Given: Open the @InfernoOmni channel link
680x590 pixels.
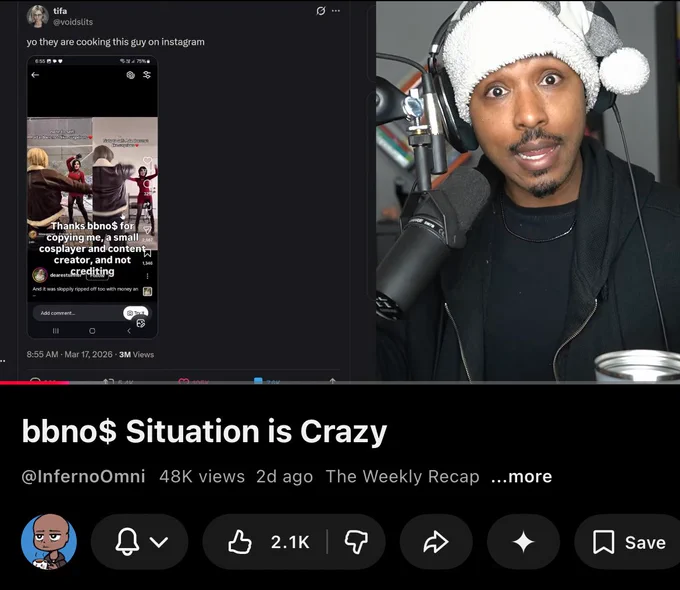Looking at the screenshot, I should pos(83,476).
